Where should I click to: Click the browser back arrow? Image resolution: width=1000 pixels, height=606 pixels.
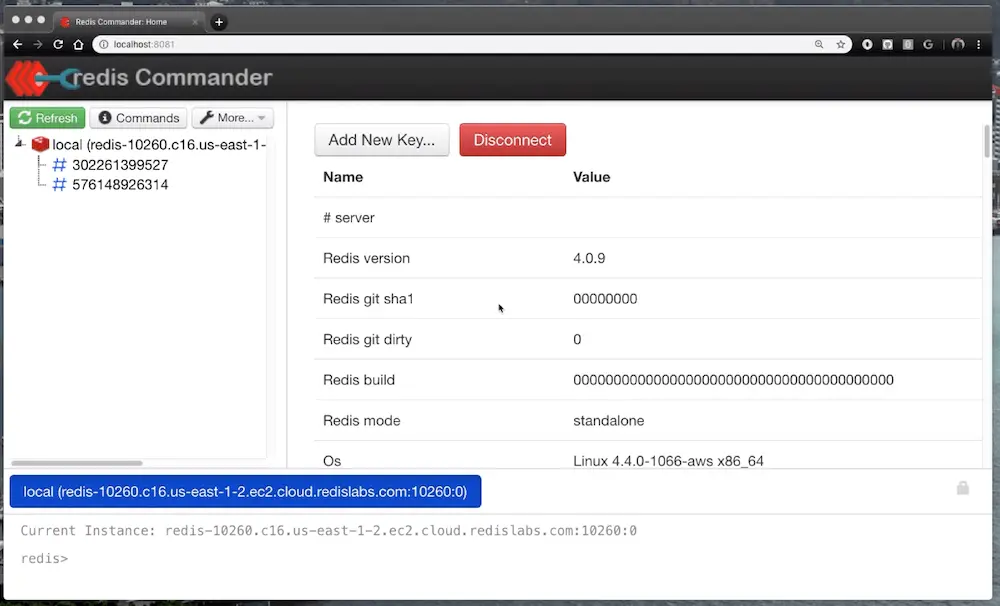16,44
